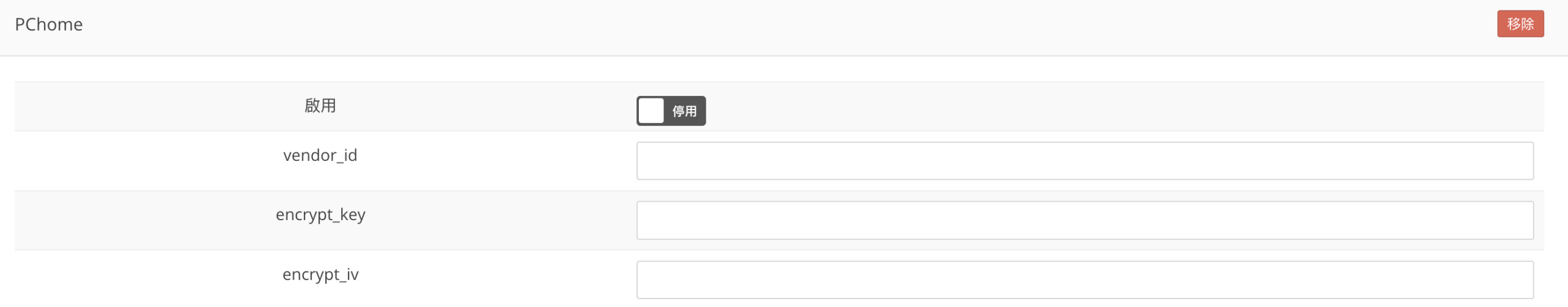Click the red 移除 button
Image resolution: width=1568 pixels, height=307 pixels.
(x=1520, y=24)
